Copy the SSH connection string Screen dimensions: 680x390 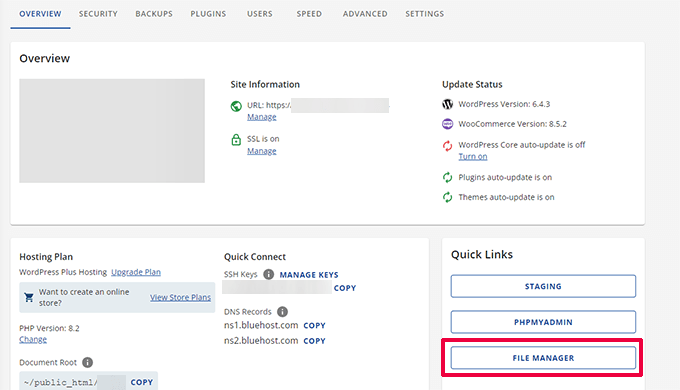(345, 288)
